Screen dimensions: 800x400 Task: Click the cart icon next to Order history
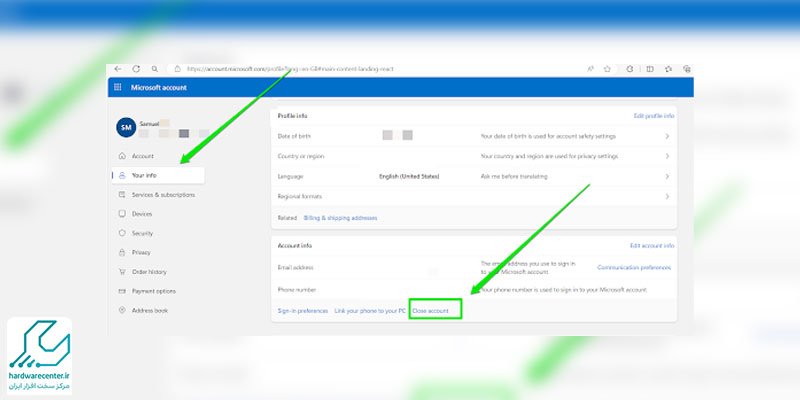[122, 272]
